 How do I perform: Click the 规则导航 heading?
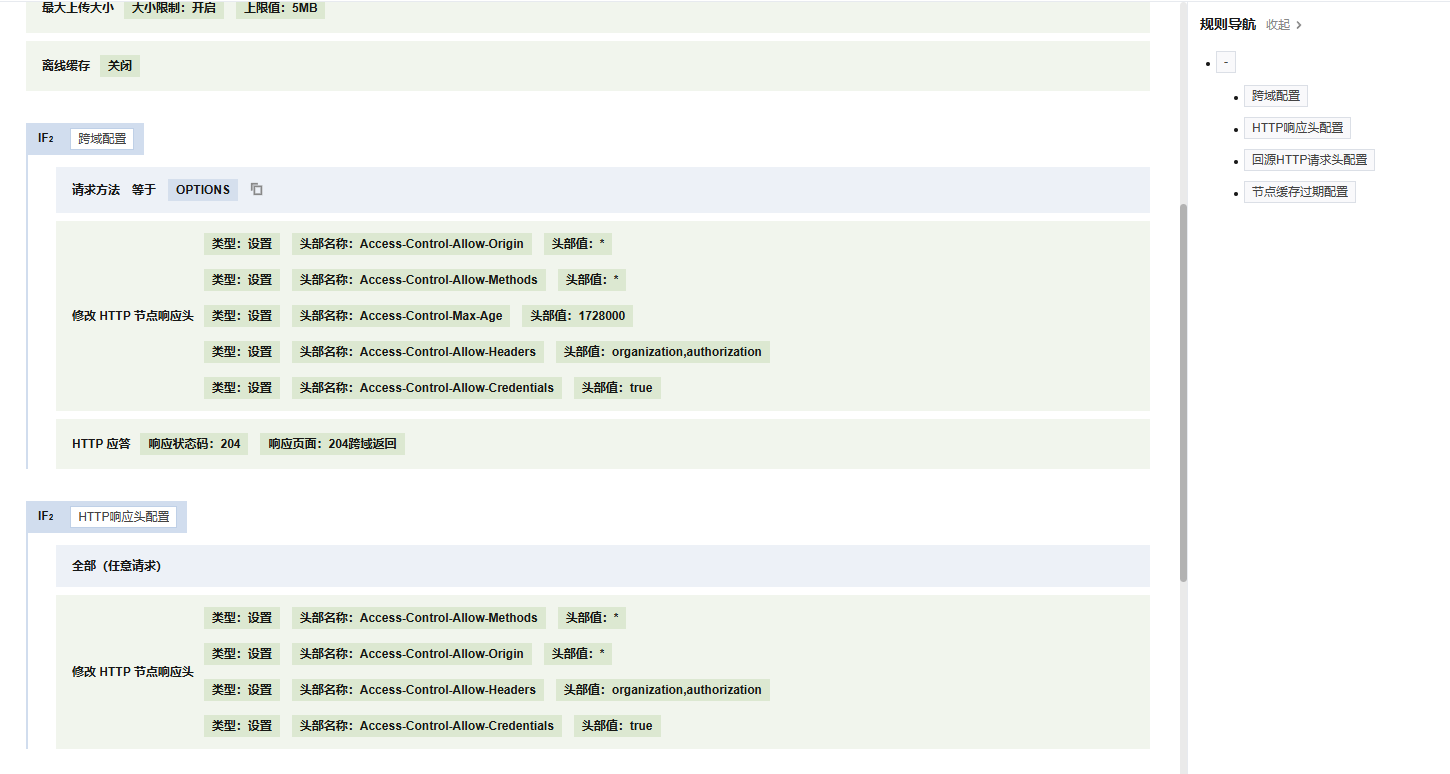tap(1228, 25)
